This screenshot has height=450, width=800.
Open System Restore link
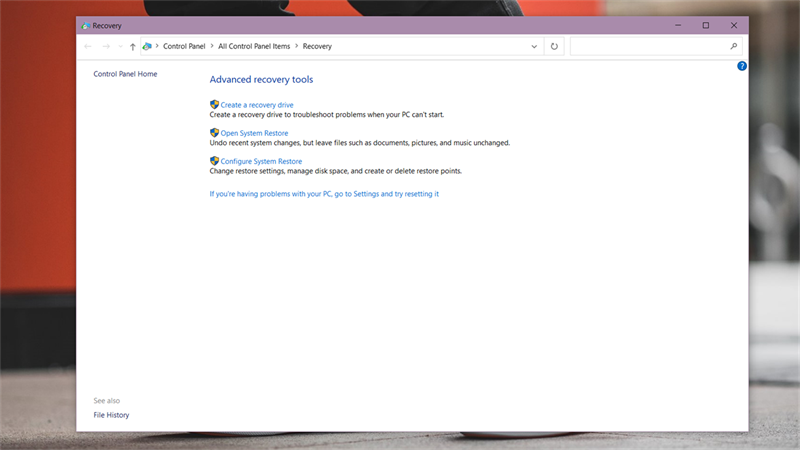(x=254, y=133)
